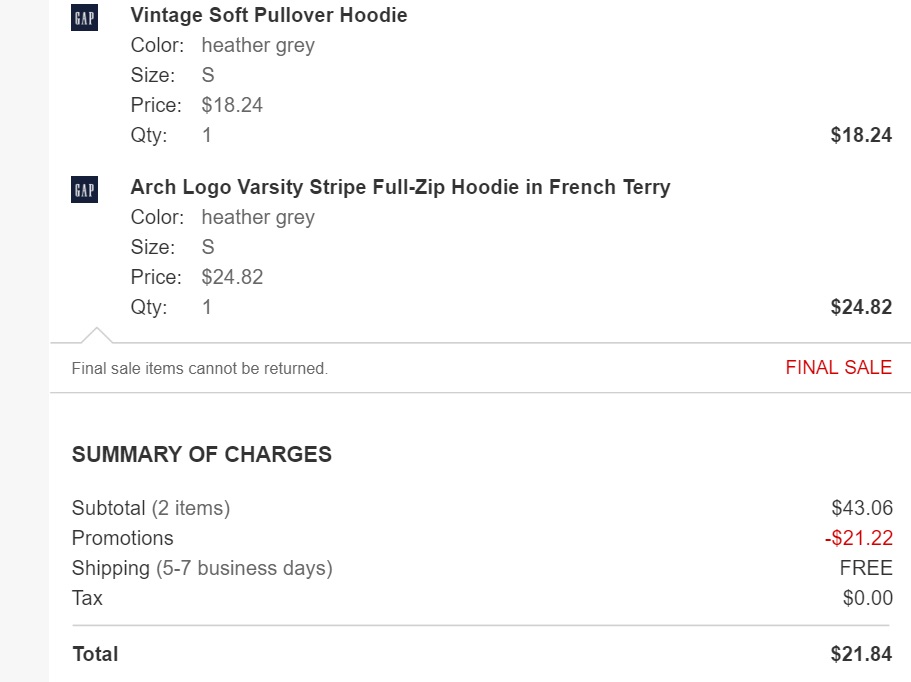Click the bold $18.24 line total
This screenshot has width=911, height=682.
(861, 135)
